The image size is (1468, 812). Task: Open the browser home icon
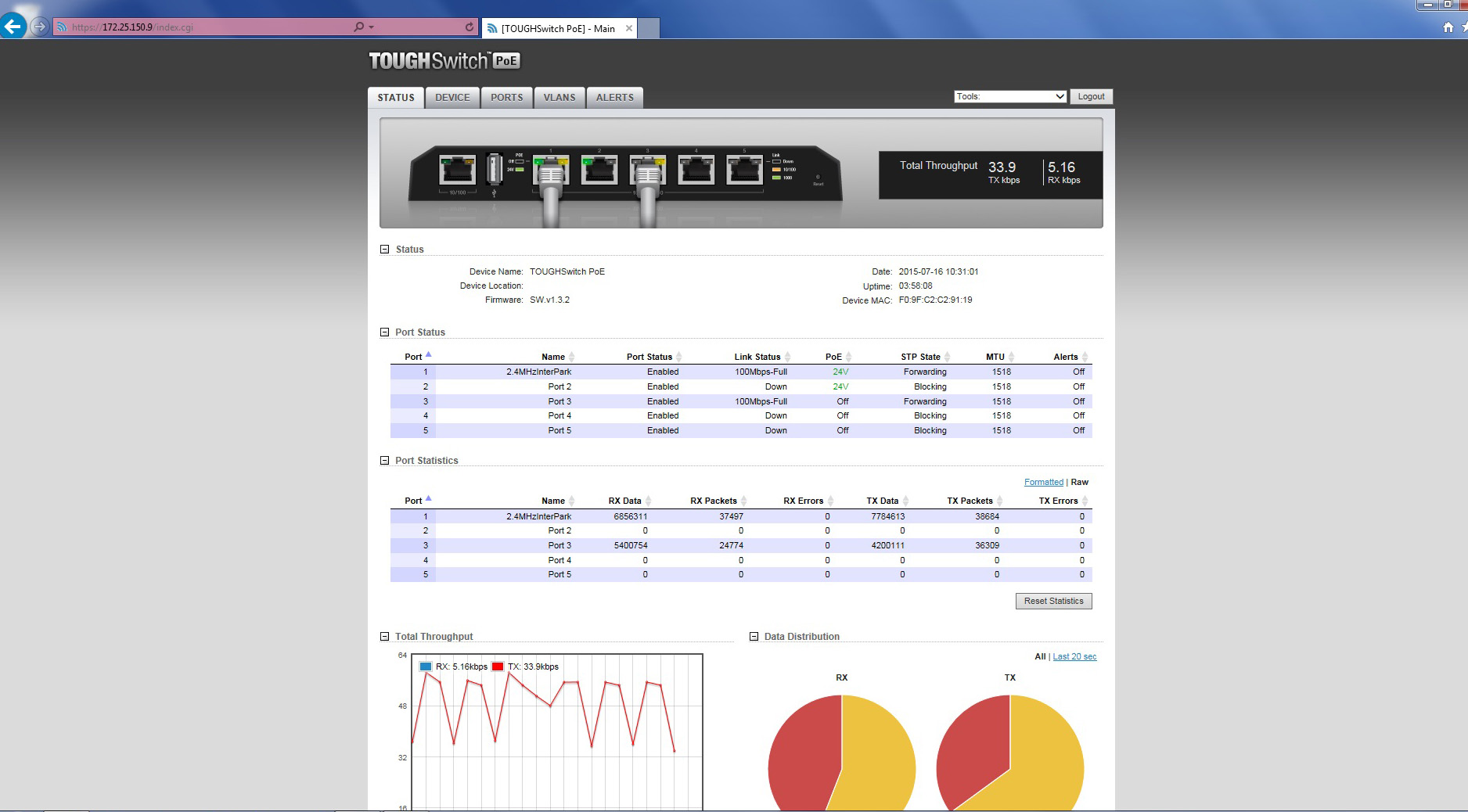1448,27
